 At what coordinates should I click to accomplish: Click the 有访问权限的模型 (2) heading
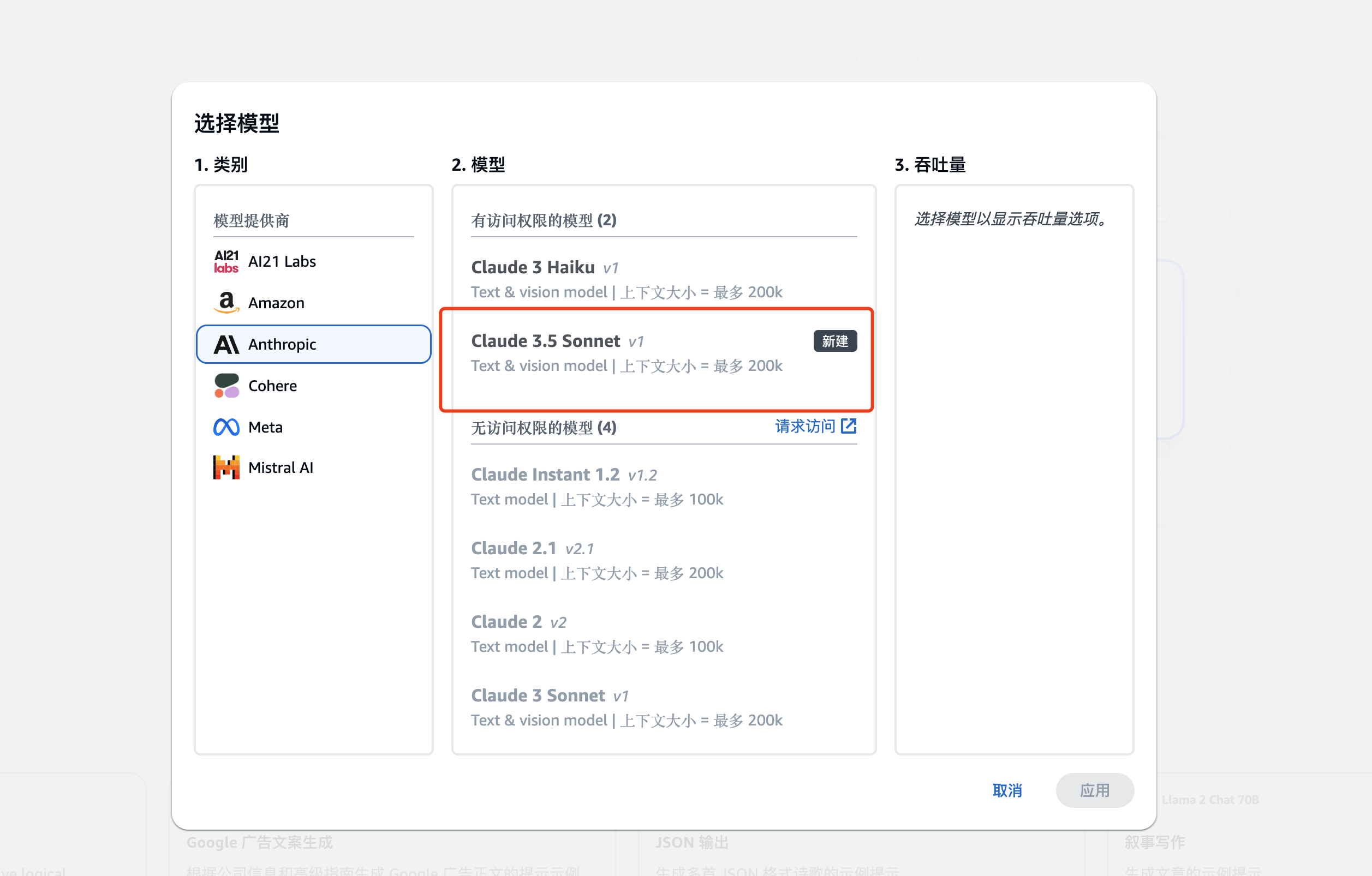pyautogui.click(x=544, y=220)
